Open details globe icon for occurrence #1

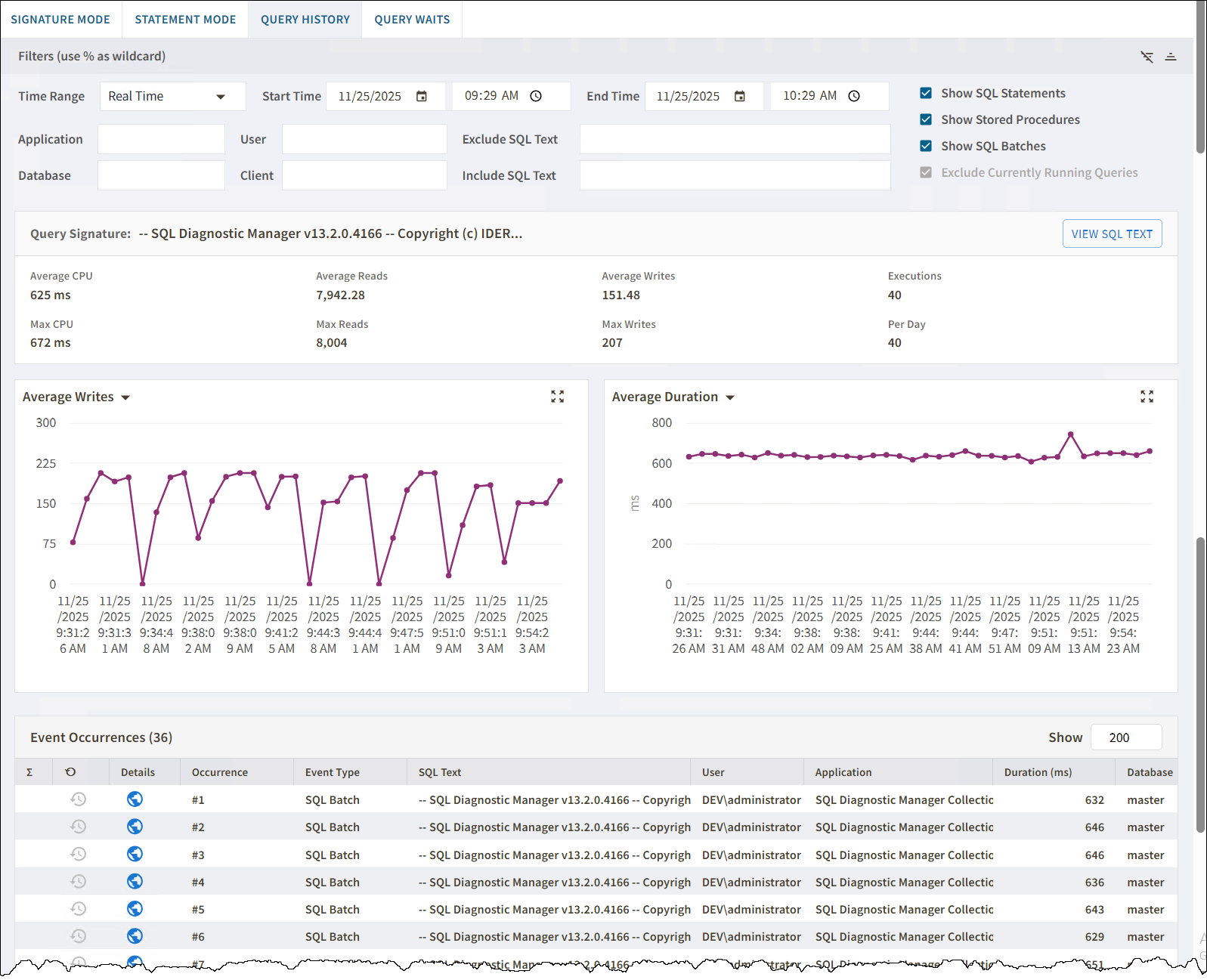[135, 799]
